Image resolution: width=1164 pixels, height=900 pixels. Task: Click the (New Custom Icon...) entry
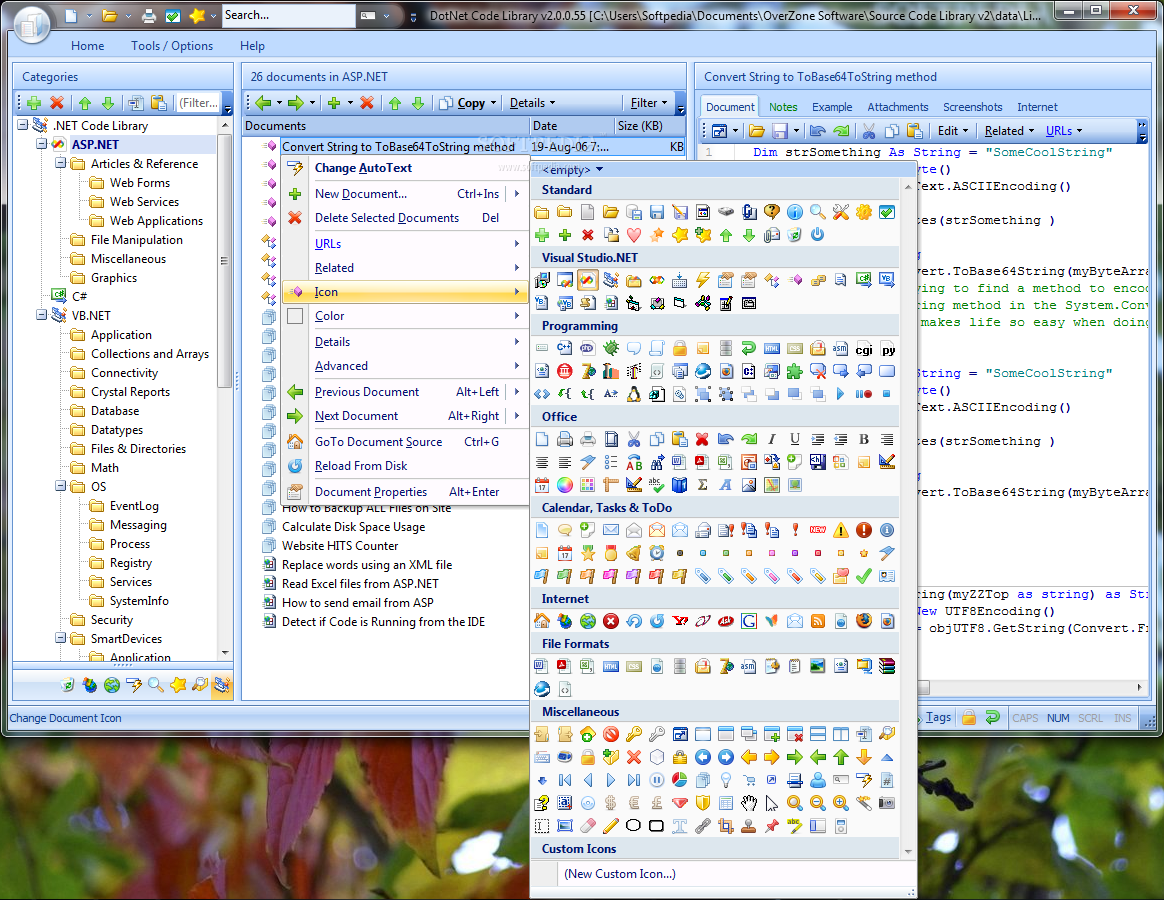tap(619, 874)
